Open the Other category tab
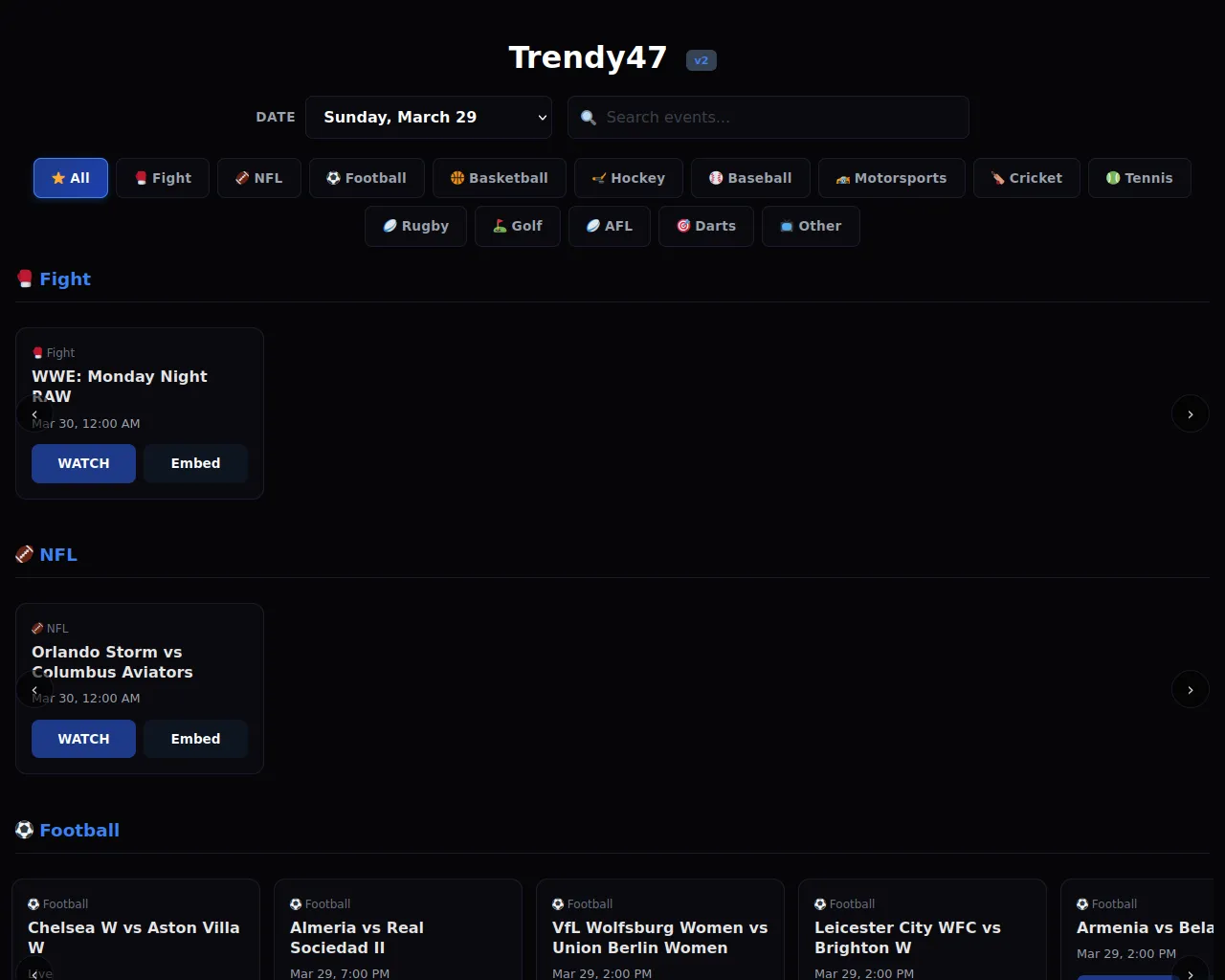 (811, 226)
